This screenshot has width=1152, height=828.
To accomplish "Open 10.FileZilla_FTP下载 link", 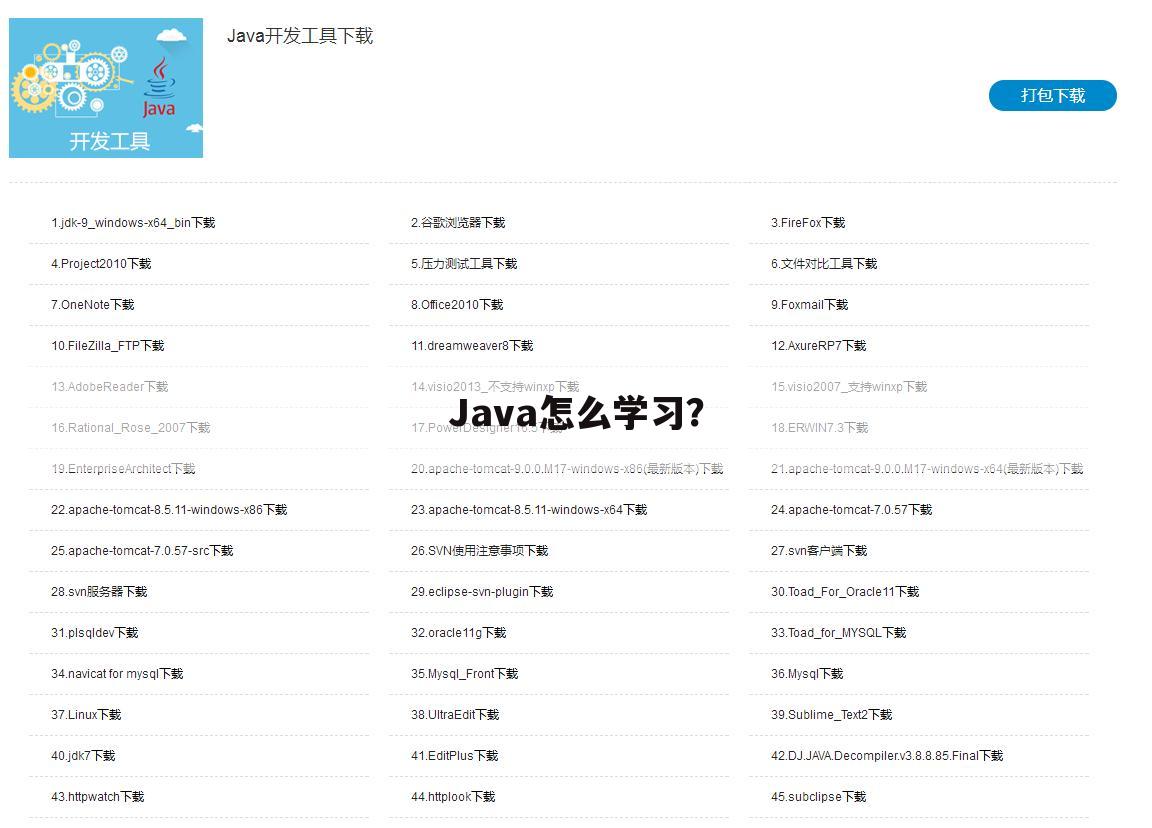I will 107,346.
